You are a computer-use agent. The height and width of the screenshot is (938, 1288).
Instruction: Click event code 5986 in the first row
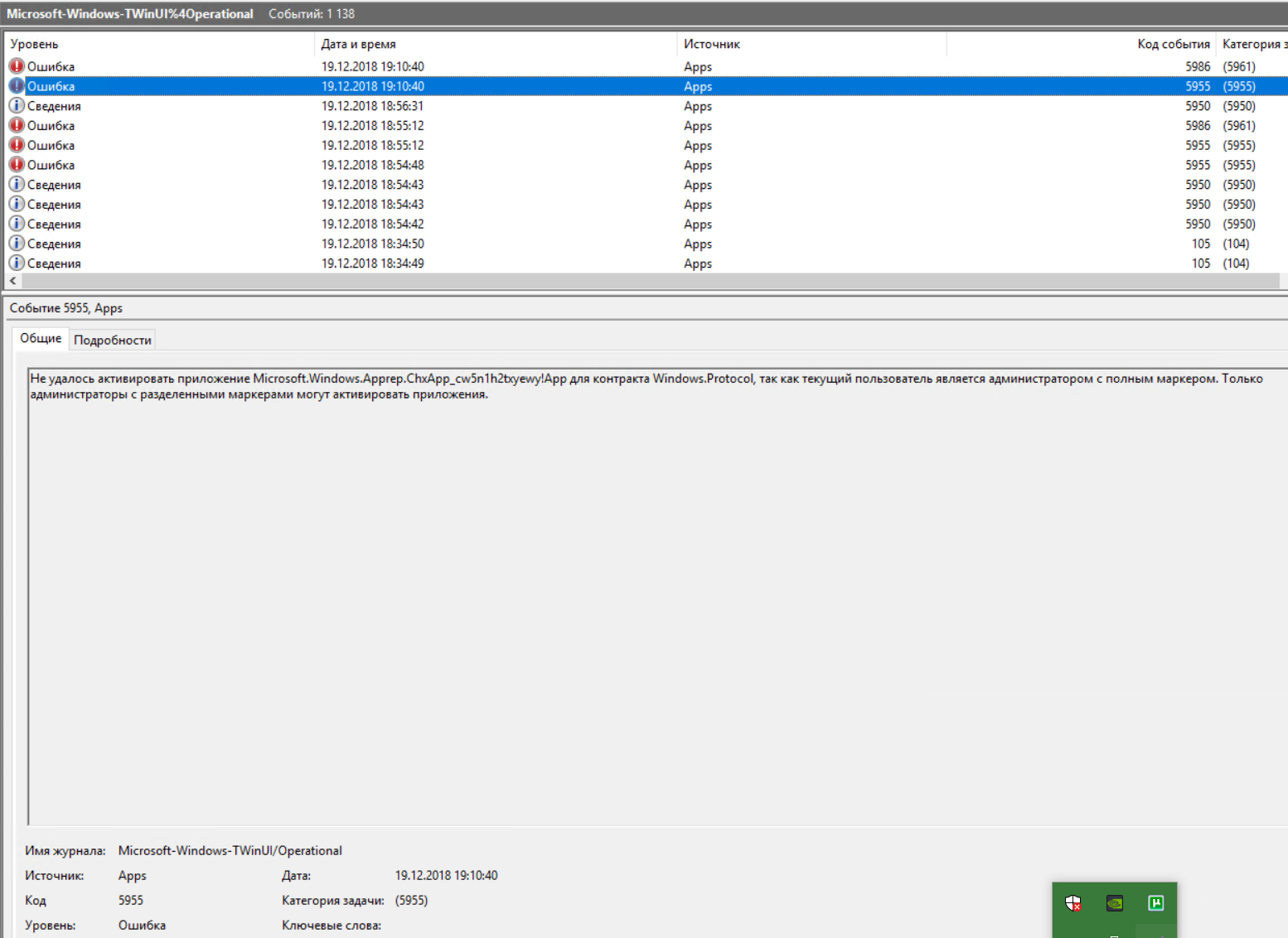coord(1198,66)
